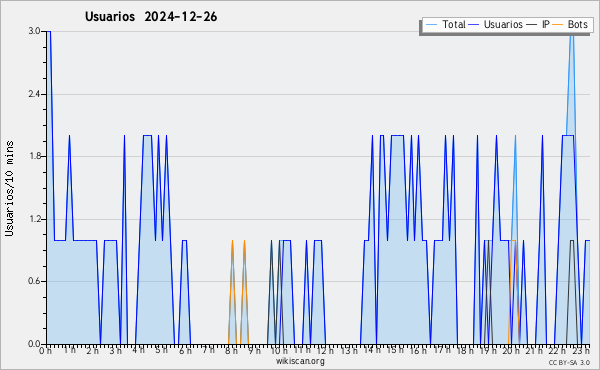Click the y-axis label 'Usuarios/10 mins'
Viewport: 600px width, 370px height.
tap(9, 189)
